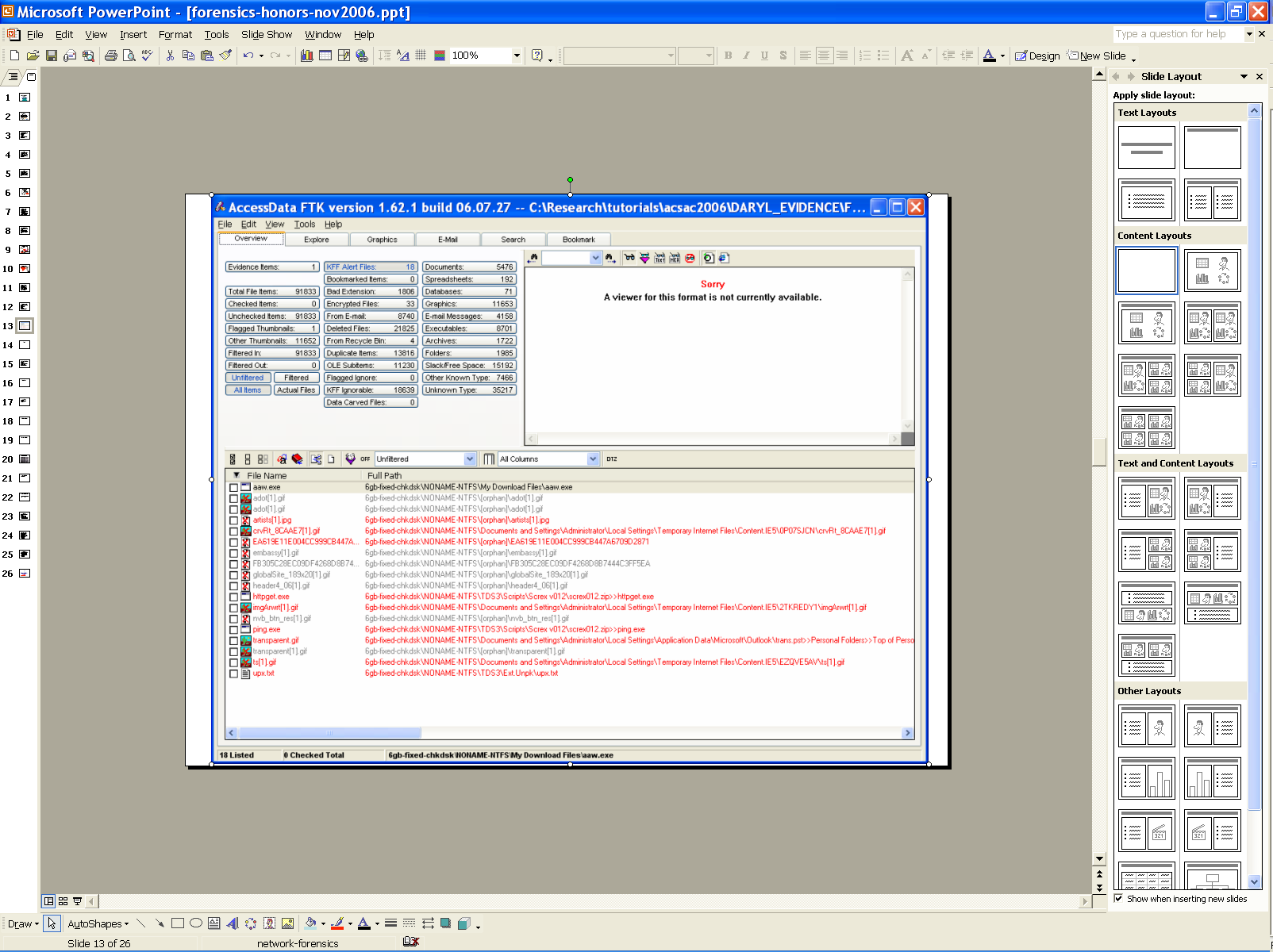The image size is (1273, 952).
Task: Insert a table
Action: [x=325, y=56]
